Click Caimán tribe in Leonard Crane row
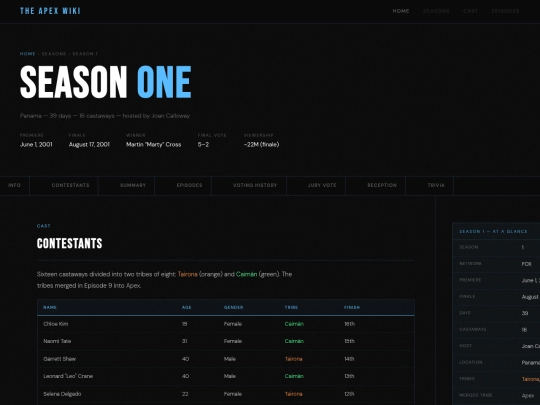 294,376
